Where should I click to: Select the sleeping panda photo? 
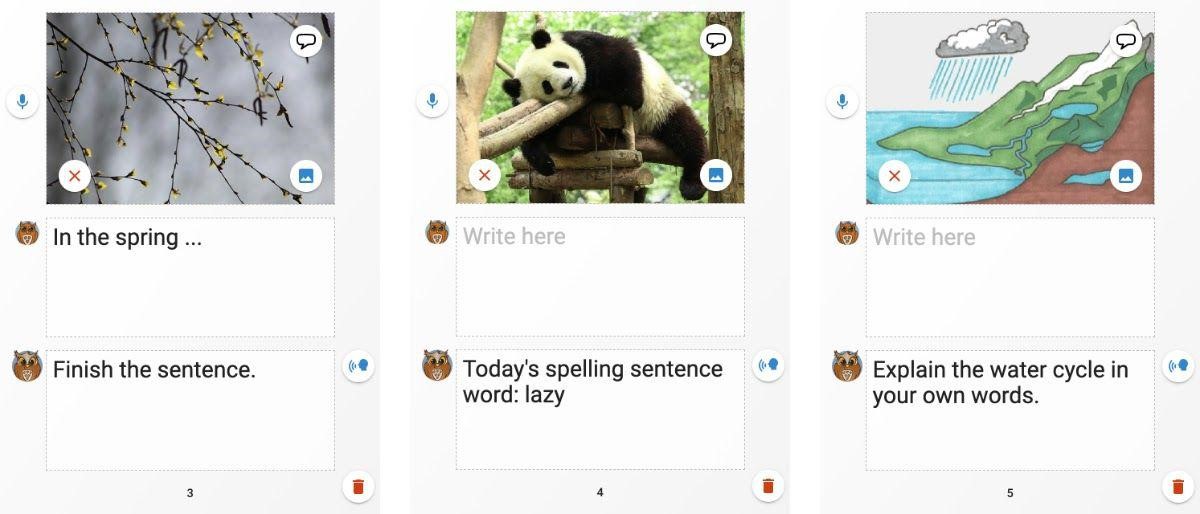coord(600,108)
